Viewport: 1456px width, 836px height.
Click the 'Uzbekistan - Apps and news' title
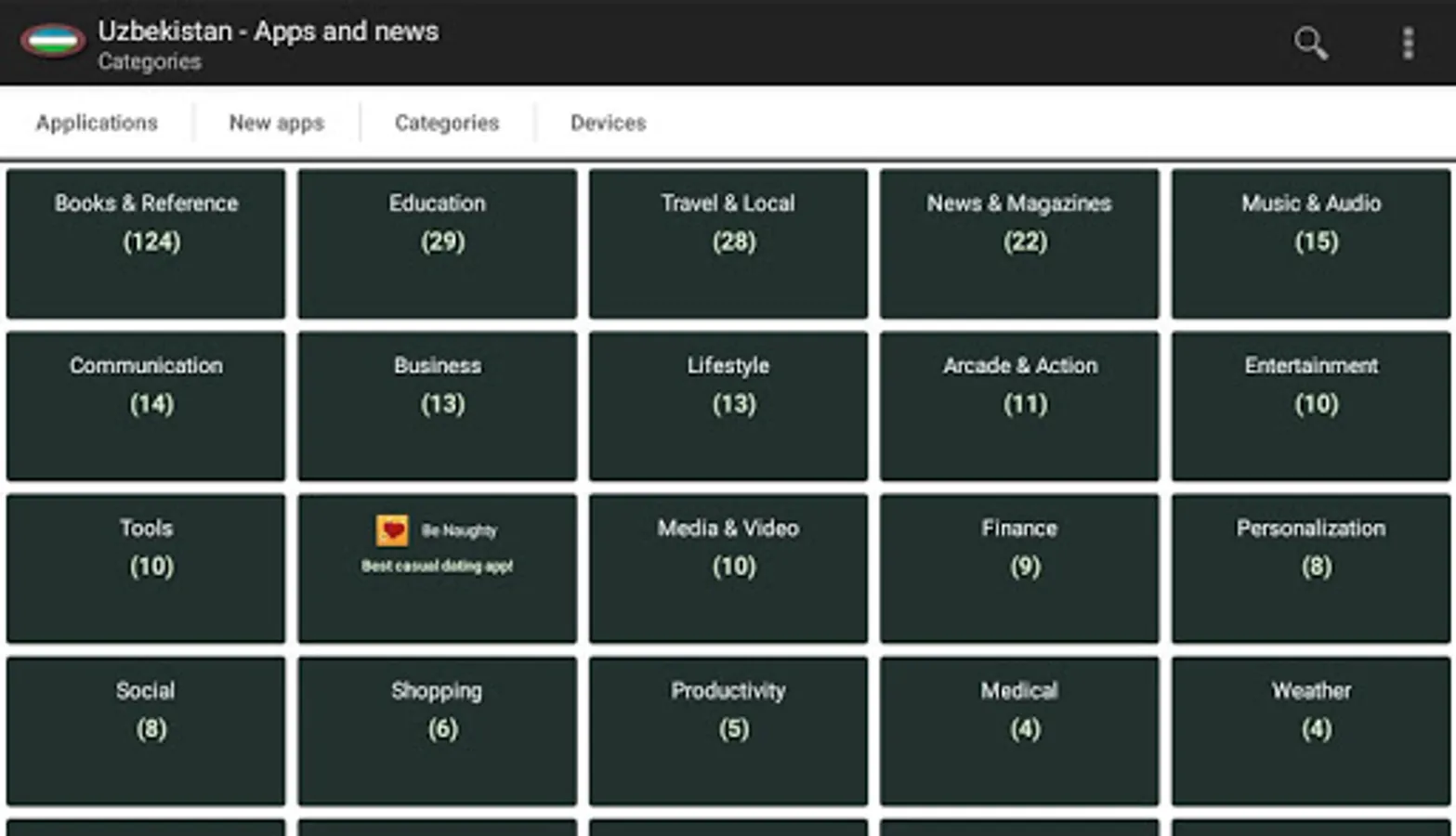pos(269,31)
